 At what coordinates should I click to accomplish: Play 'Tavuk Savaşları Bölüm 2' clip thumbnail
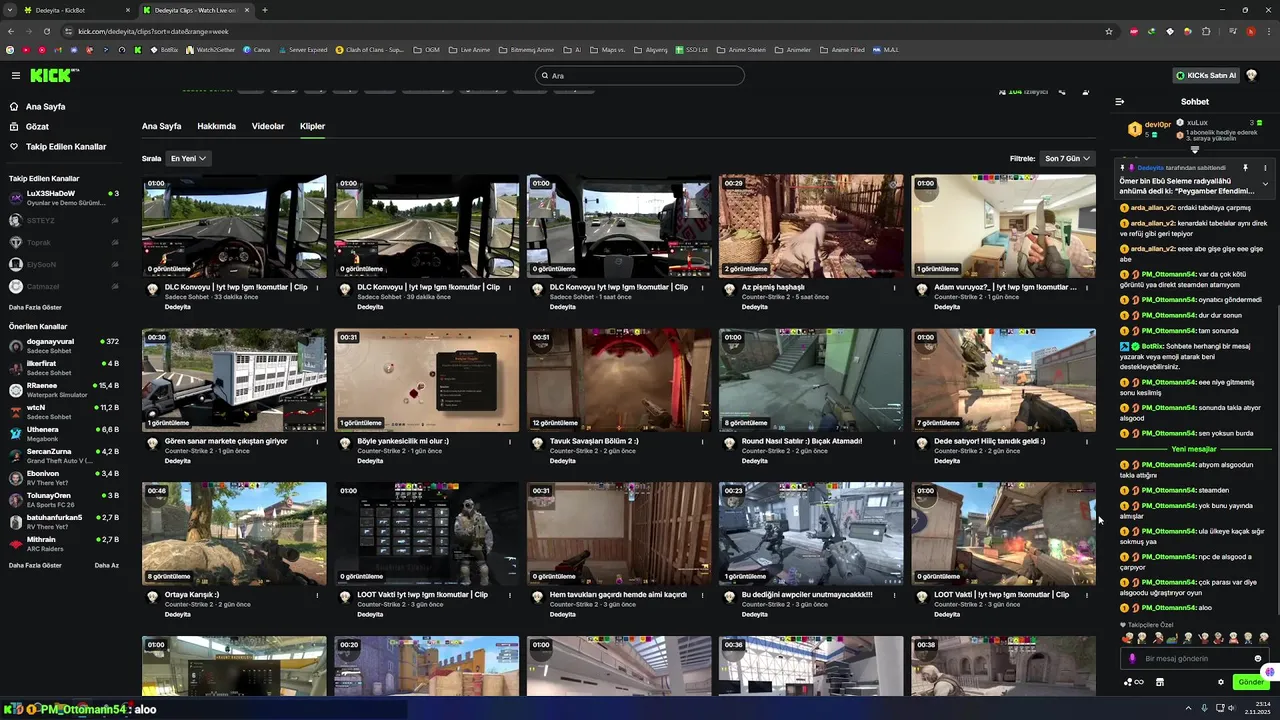coord(619,380)
